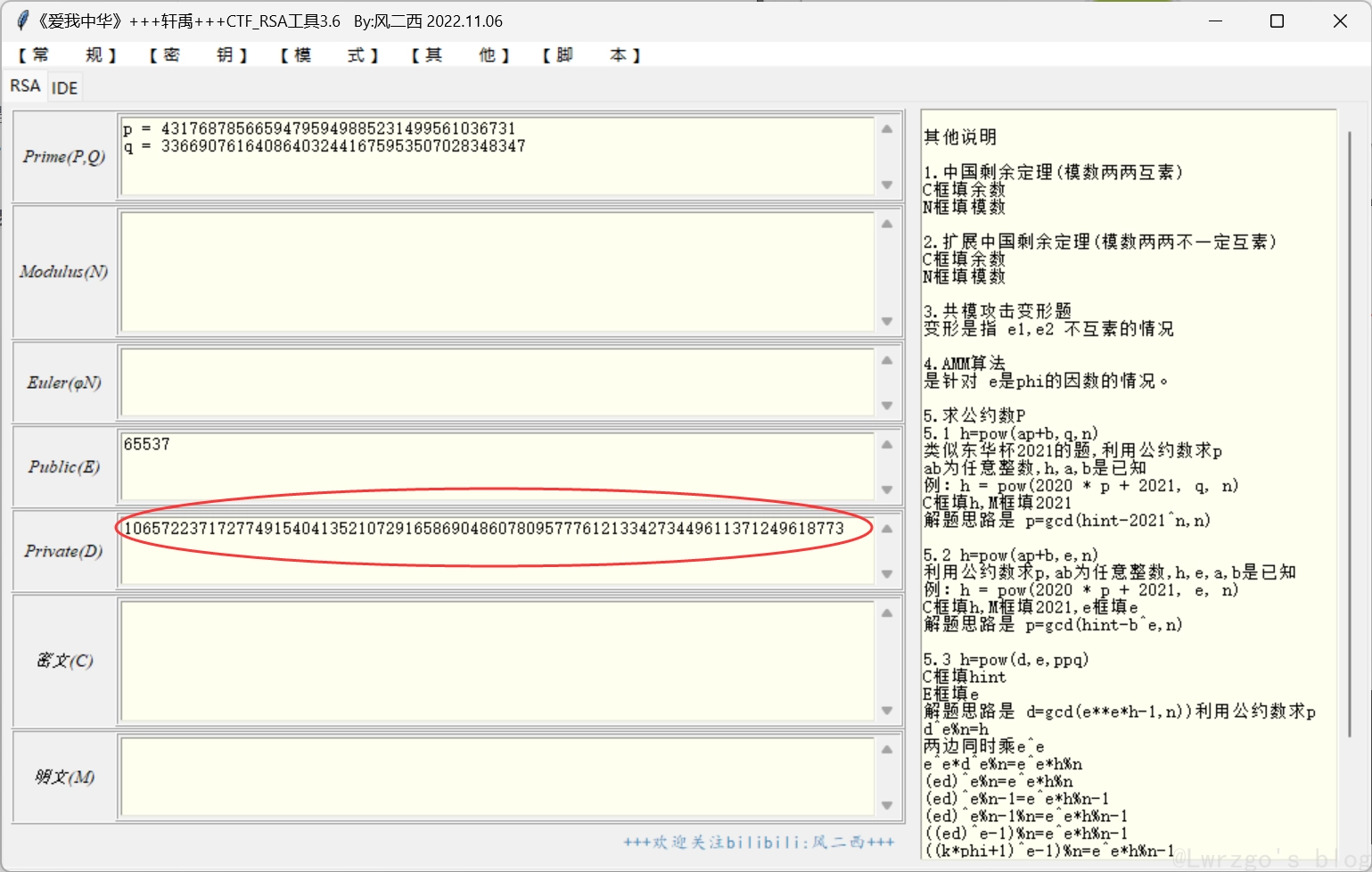Image resolution: width=1372 pixels, height=872 pixels.
Task: Click the 明文(M) label button
Action: 64,777
